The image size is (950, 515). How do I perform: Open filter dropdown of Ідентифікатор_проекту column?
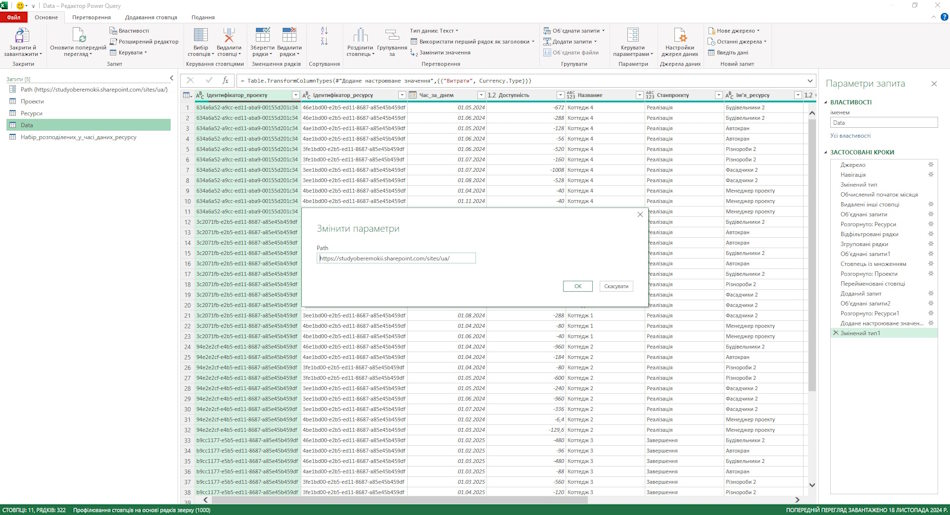tap(296, 95)
